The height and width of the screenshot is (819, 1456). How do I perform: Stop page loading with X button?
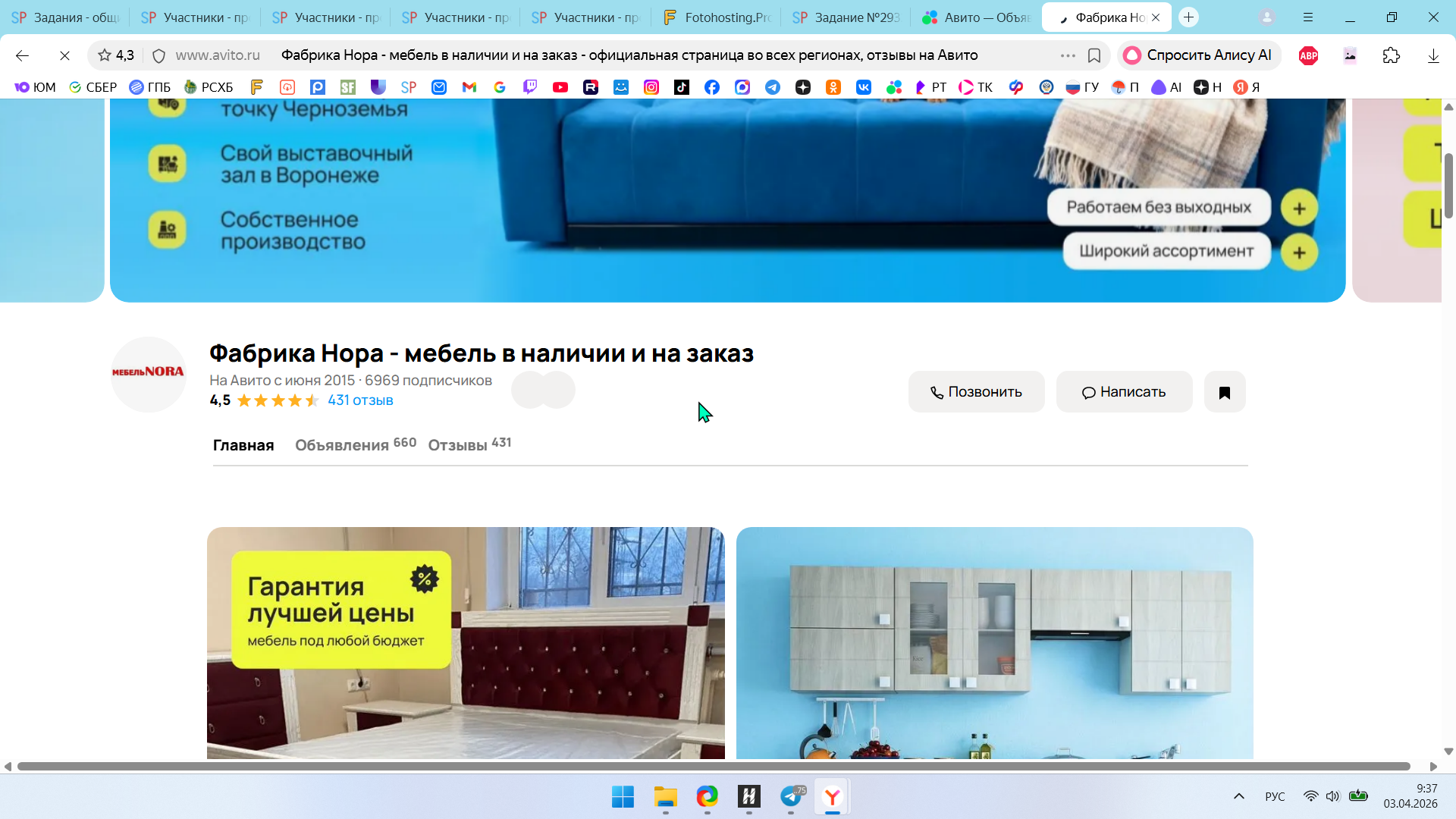(x=64, y=55)
